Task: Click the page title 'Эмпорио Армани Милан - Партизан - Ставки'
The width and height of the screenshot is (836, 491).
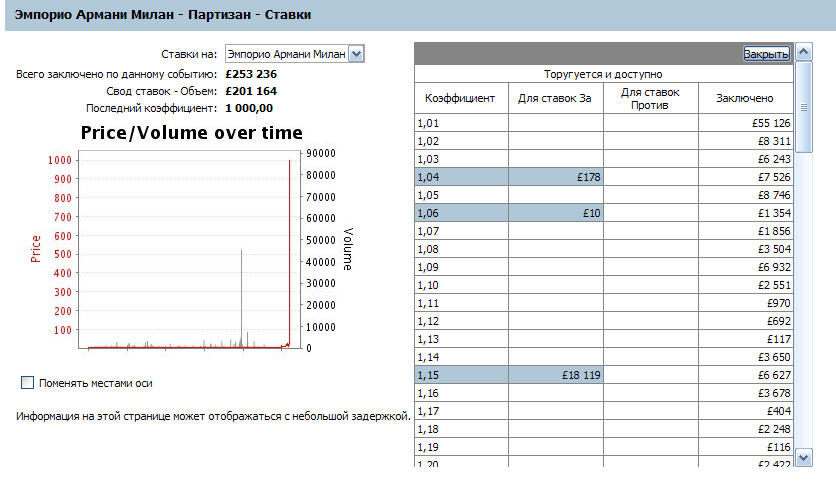Action: click(x=163, y=14)
